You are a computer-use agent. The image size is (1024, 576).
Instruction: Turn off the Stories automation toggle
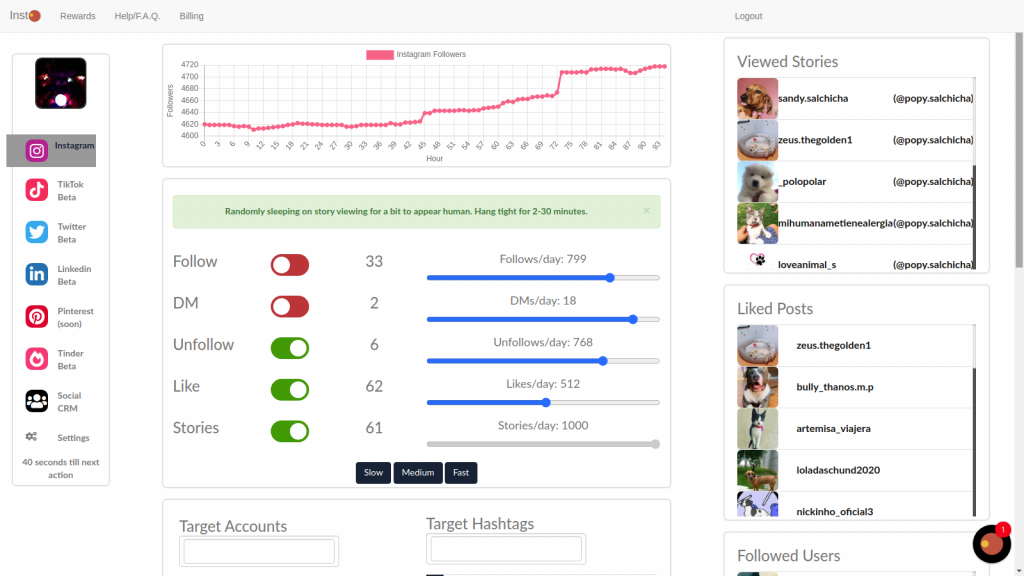tap(290, 431)
